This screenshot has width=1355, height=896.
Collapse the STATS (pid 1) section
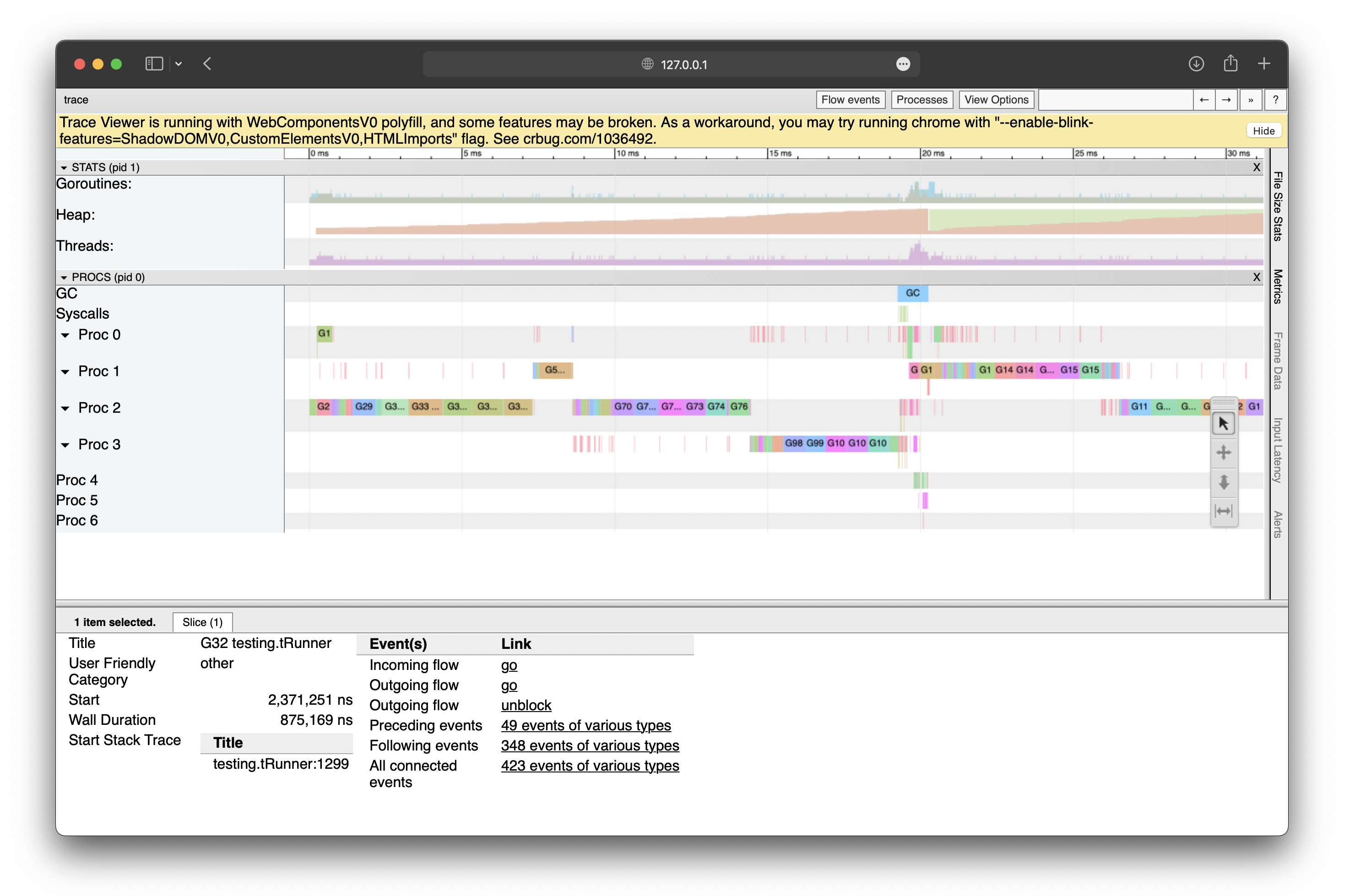coord(64,168)
